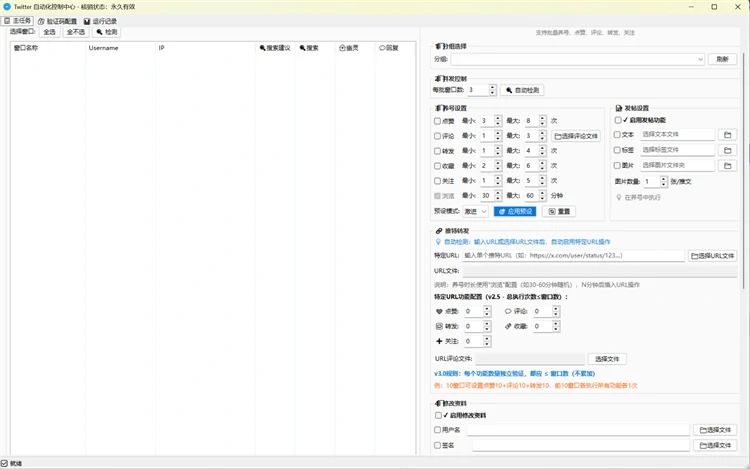Click the blue 应用预设 button
Image resolution: width=750 pixels, height=469 pixels.
(515, 211)
